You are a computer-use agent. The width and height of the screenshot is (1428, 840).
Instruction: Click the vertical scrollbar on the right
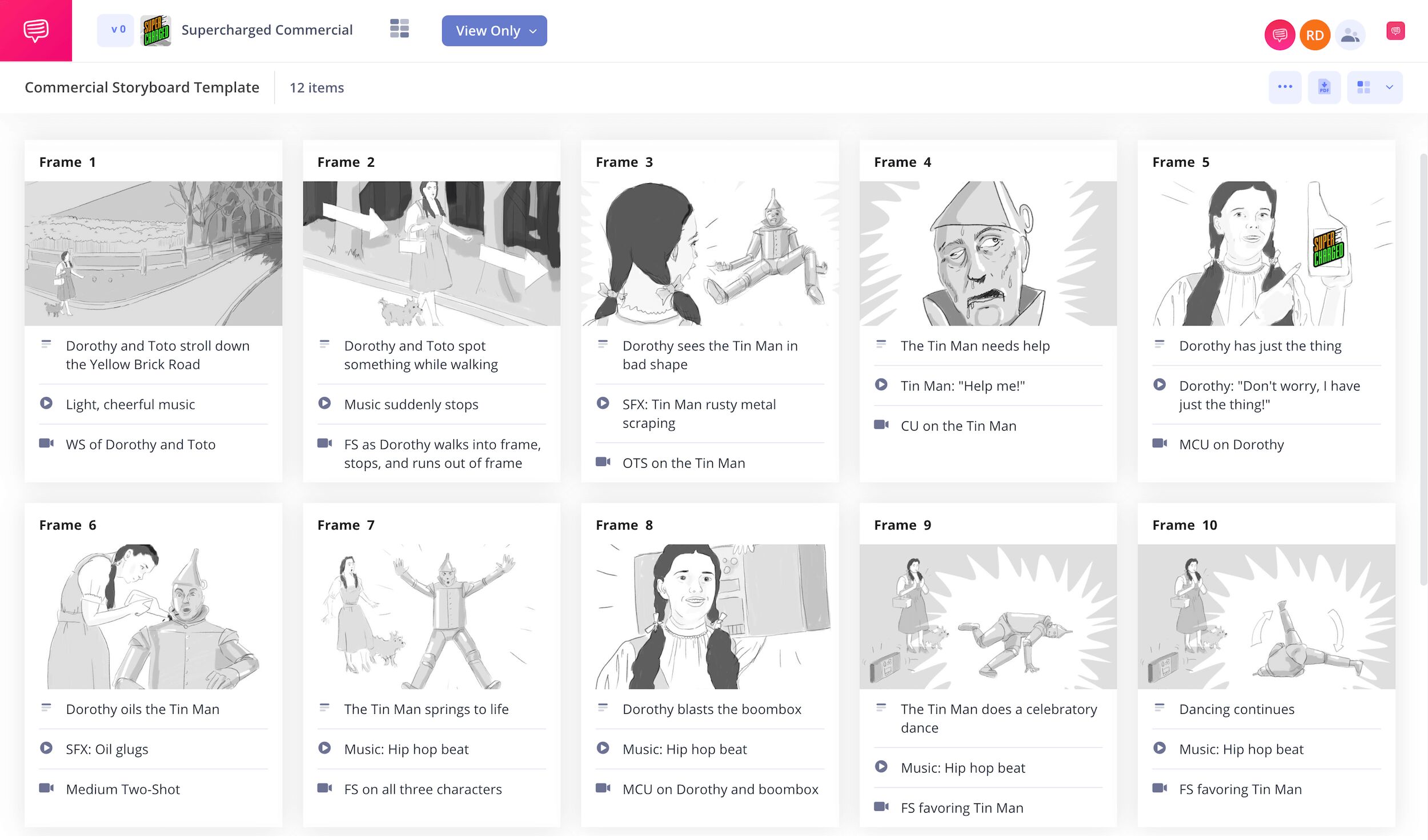1423,370
